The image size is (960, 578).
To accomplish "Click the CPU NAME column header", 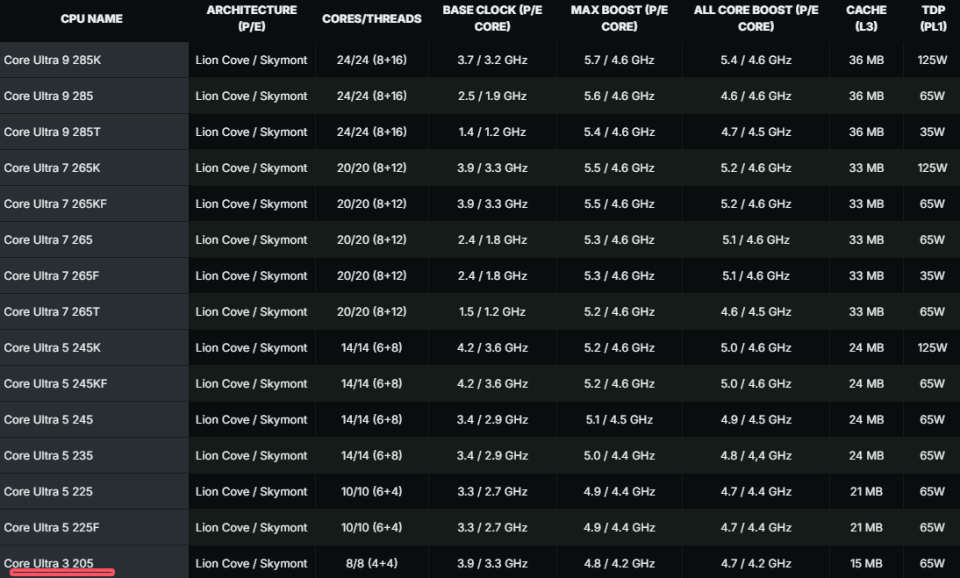I will tap(90, 19).
